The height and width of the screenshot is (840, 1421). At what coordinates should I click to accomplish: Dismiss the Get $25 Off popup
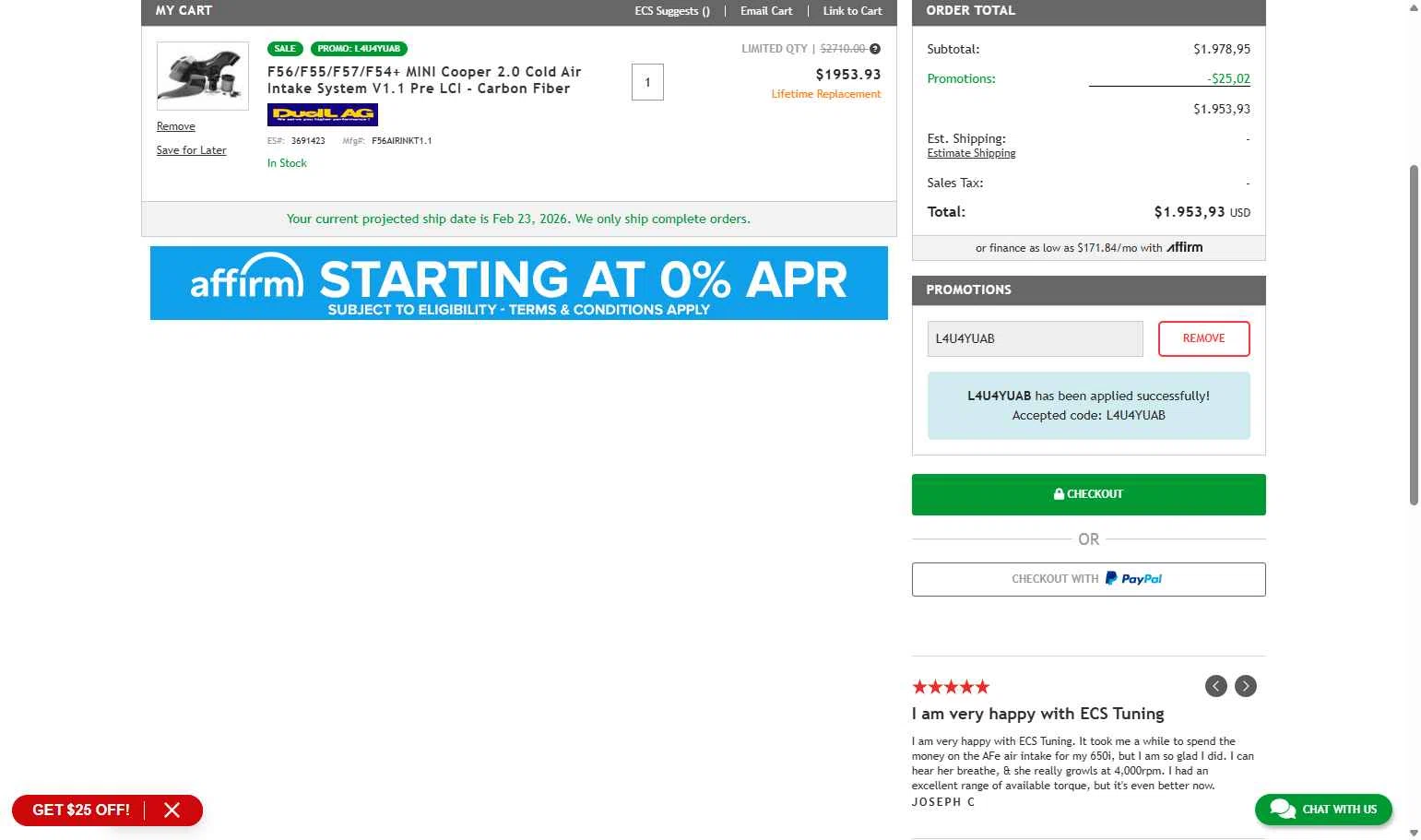tap(172, 810)
